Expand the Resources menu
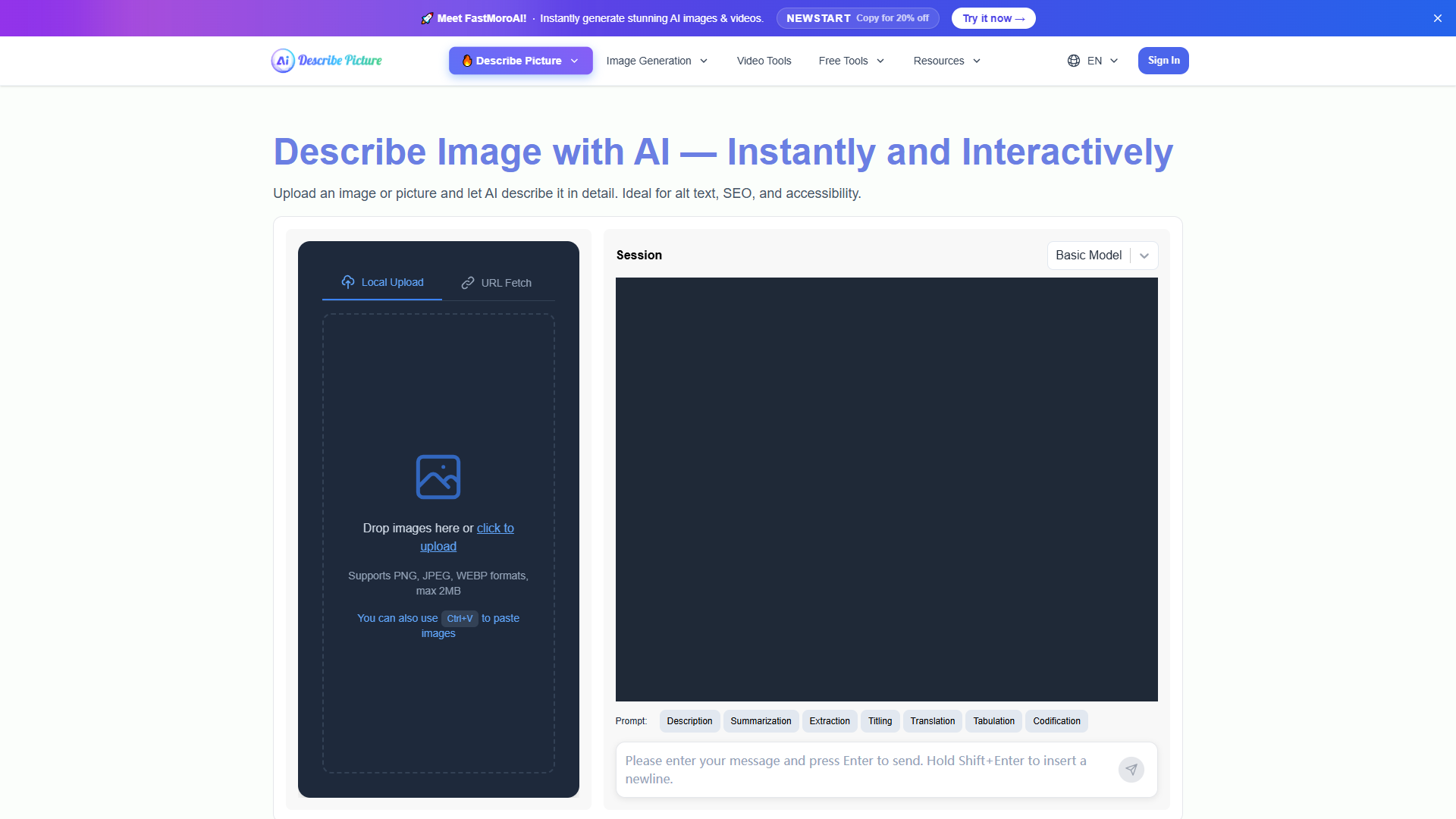Image resolution: width=1456 pixels, height=819 pixels. point(947,61)
